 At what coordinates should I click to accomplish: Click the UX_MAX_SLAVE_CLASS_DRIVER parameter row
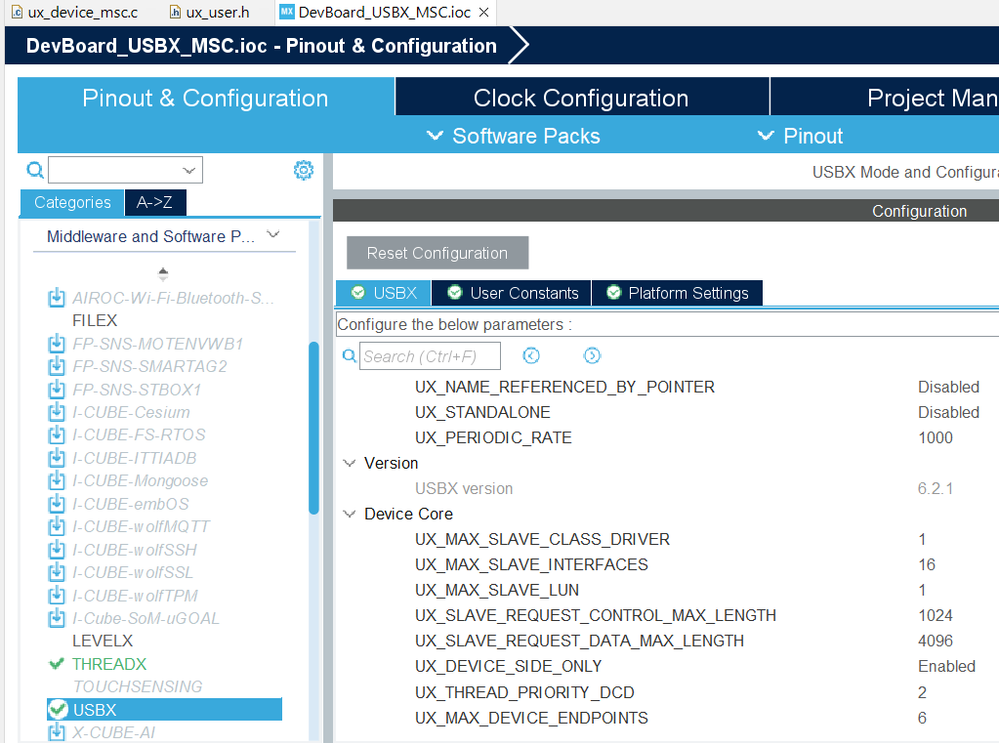coord(667,539)
